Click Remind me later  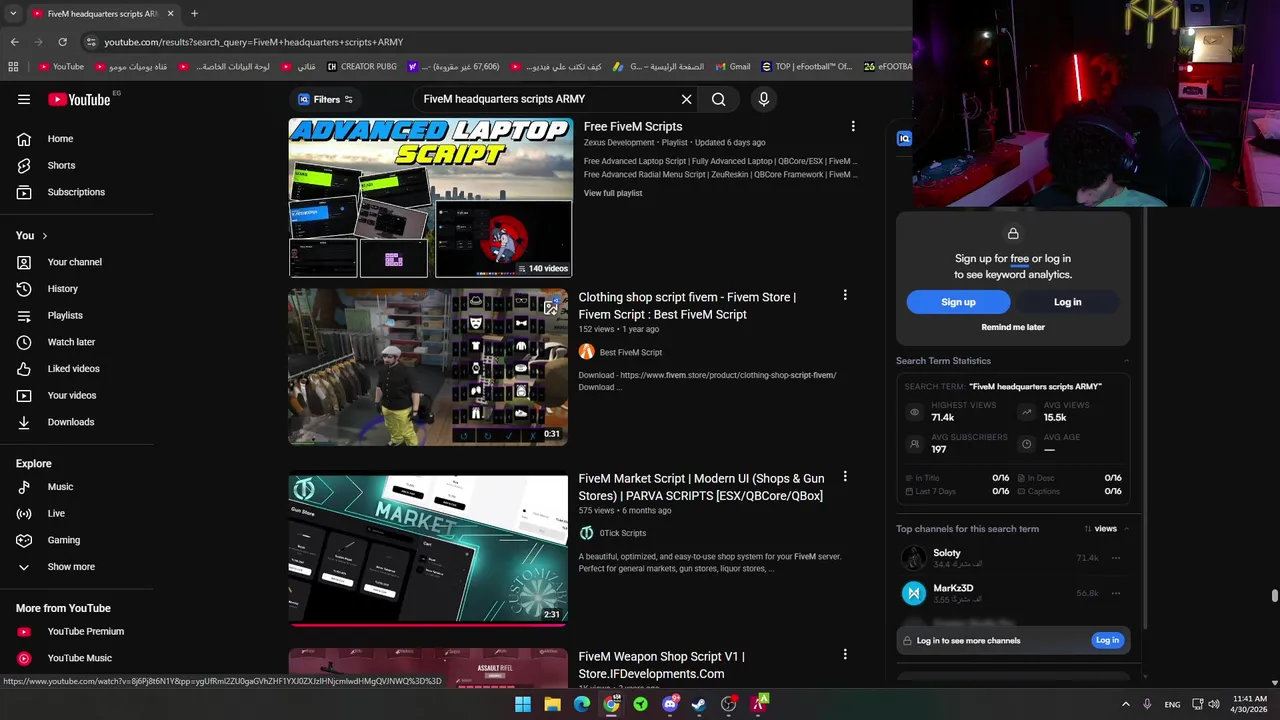(1013, 327)
